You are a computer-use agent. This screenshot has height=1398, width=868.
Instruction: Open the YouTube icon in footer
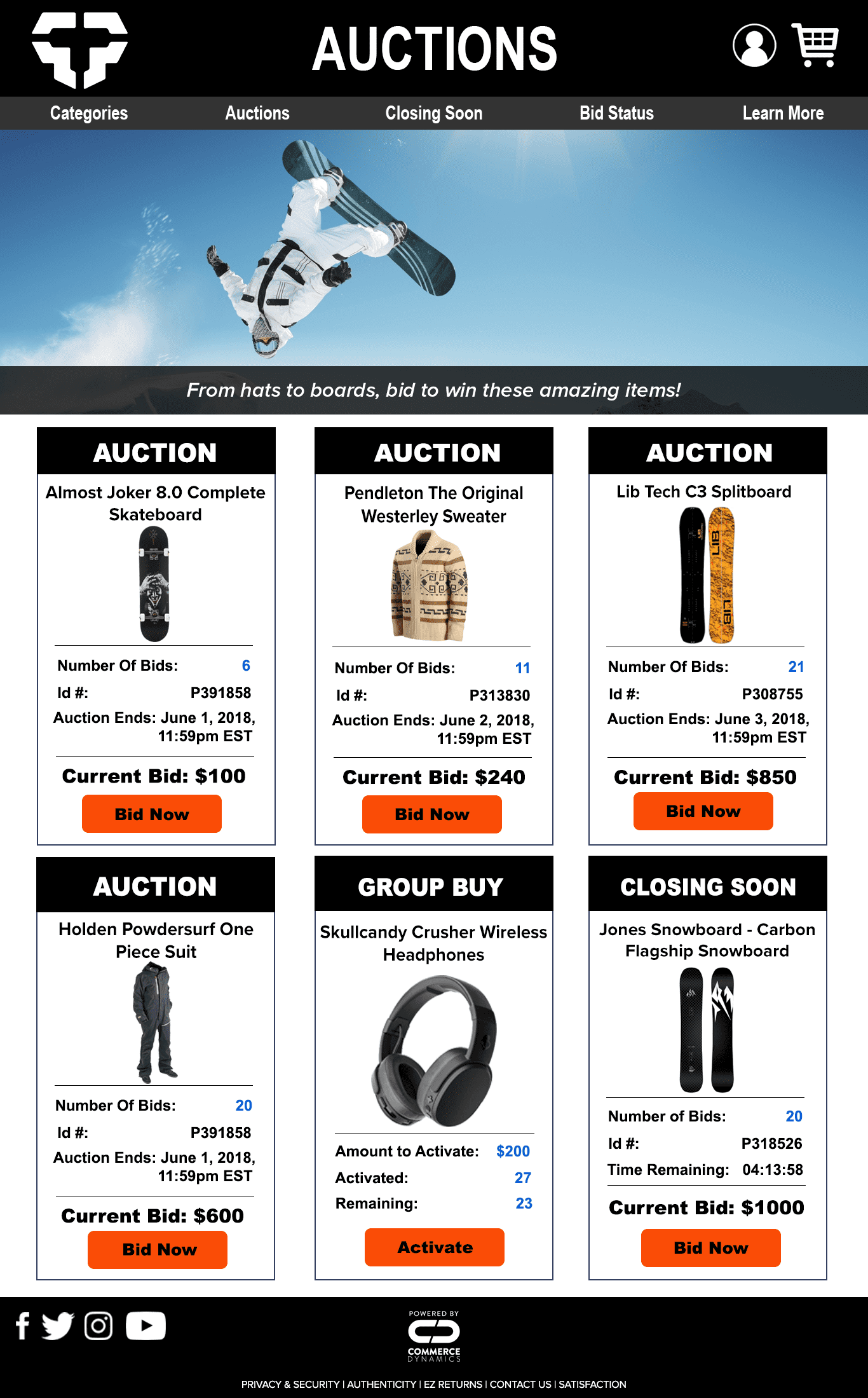pyautogui.click(x=146, y=1326)
